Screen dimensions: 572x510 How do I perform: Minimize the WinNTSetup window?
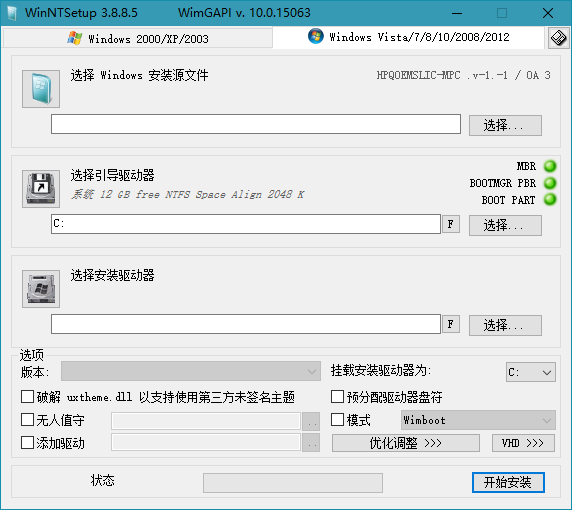point(457,13)
